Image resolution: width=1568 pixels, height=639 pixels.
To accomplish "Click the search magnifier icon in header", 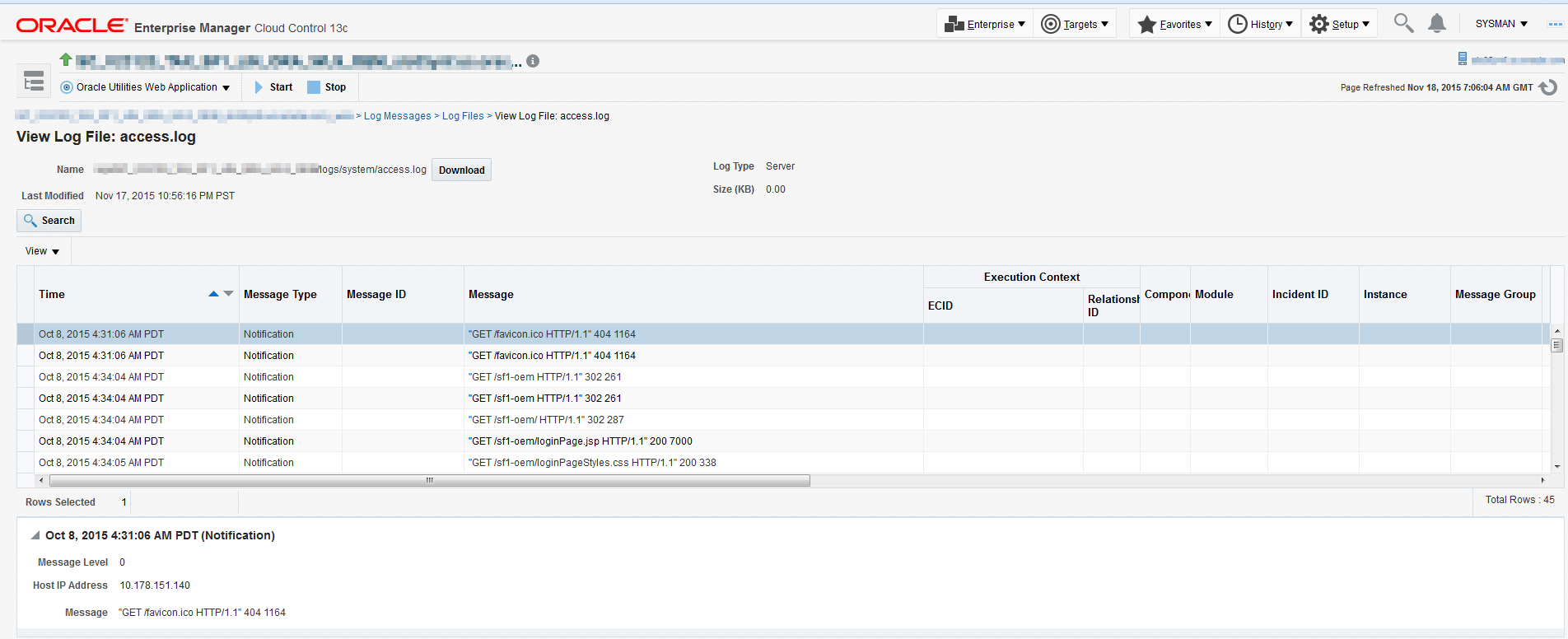I will 1403,23.
